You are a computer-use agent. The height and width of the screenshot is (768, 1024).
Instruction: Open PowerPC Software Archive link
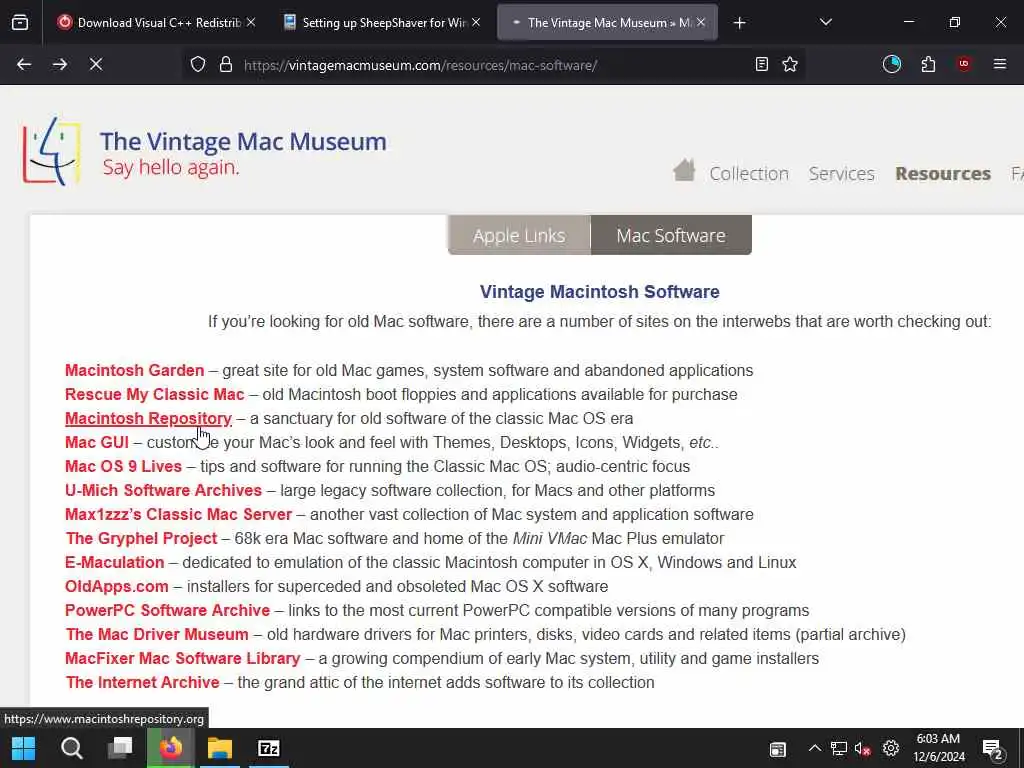coord(167,611)
